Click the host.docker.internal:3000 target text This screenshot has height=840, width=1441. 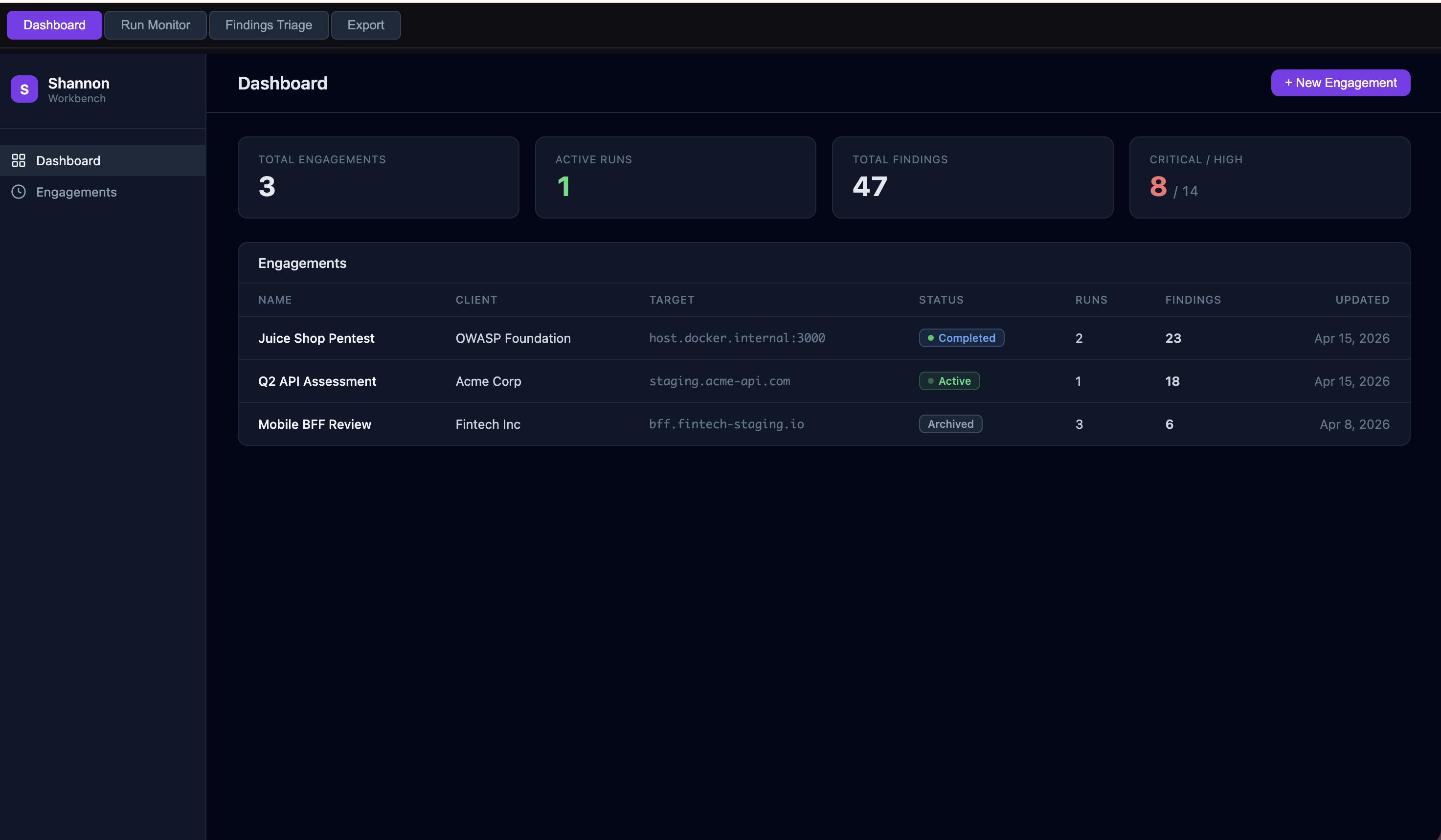pyautogui.click(x=737, y=338)
